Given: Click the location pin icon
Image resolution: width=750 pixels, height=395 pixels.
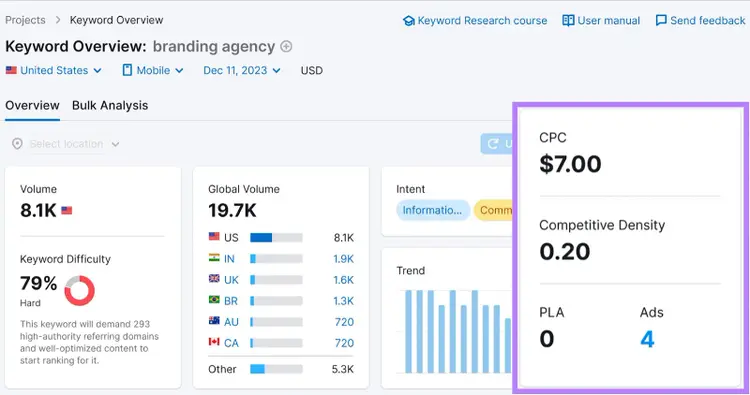Looking at the screenshot, I should click(x=17, y=144).
